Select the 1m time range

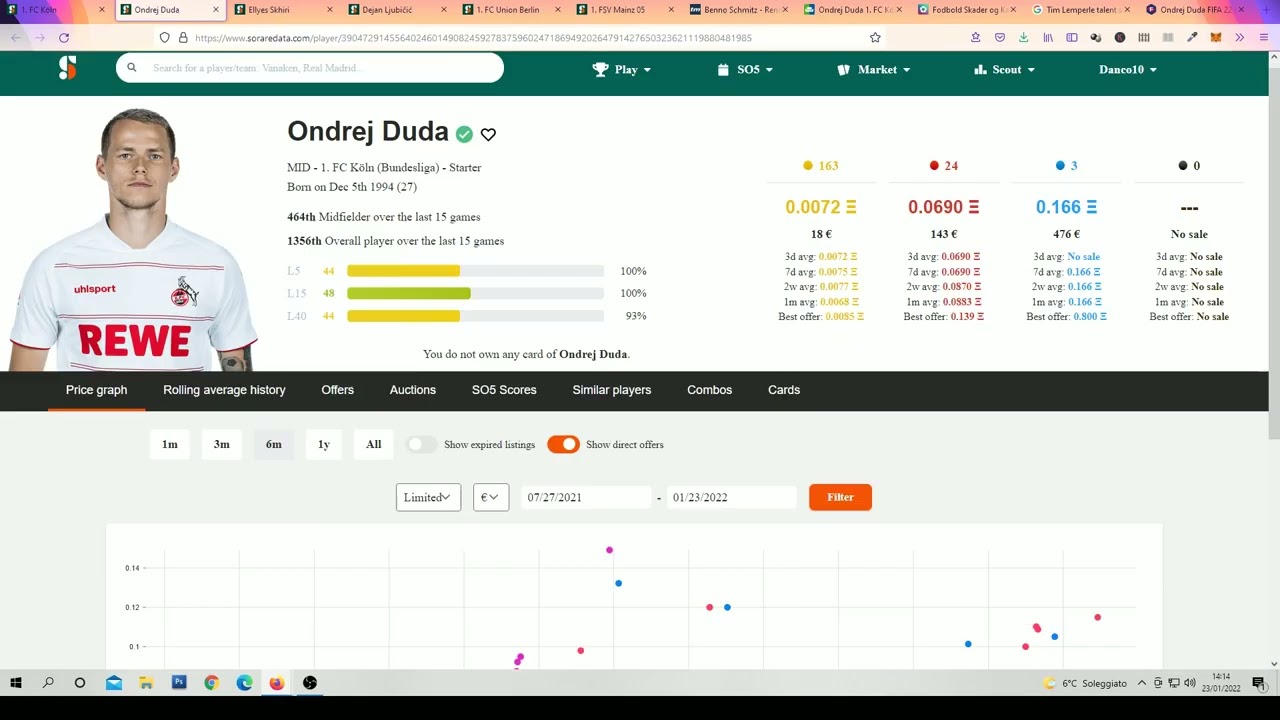[x=170, y=444]
